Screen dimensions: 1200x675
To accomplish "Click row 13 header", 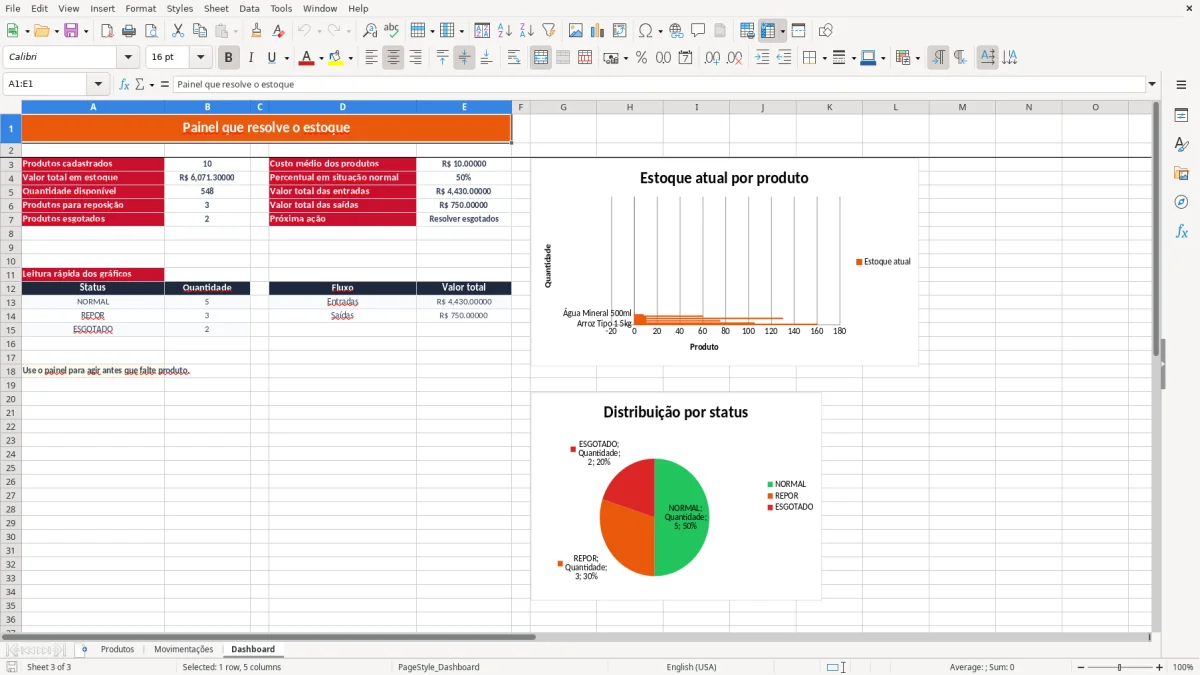I will coord(10,301).
